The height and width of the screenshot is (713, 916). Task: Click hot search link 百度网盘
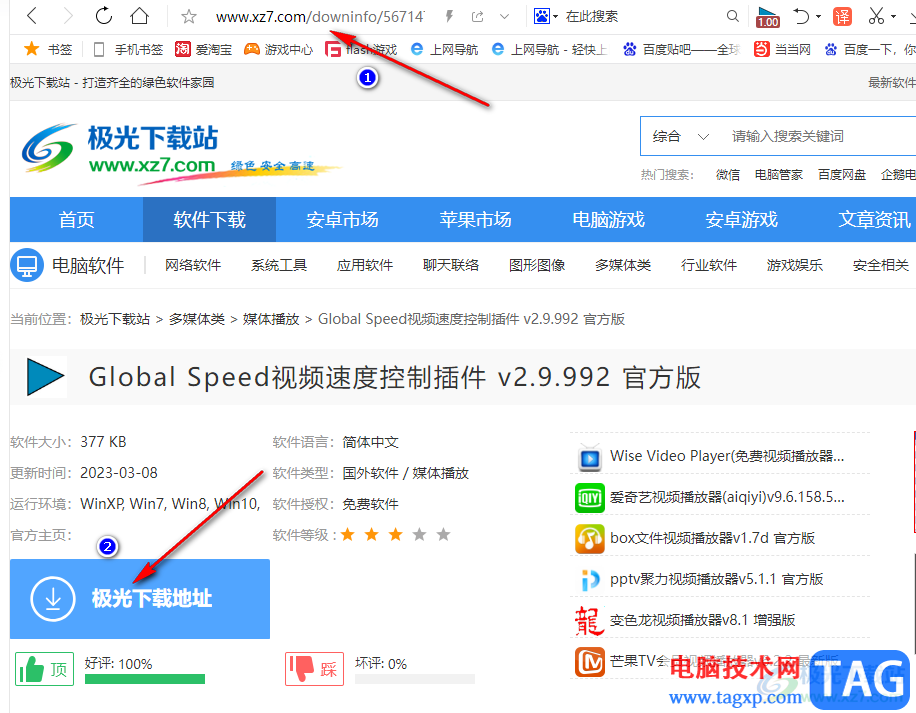click(842, 175)
